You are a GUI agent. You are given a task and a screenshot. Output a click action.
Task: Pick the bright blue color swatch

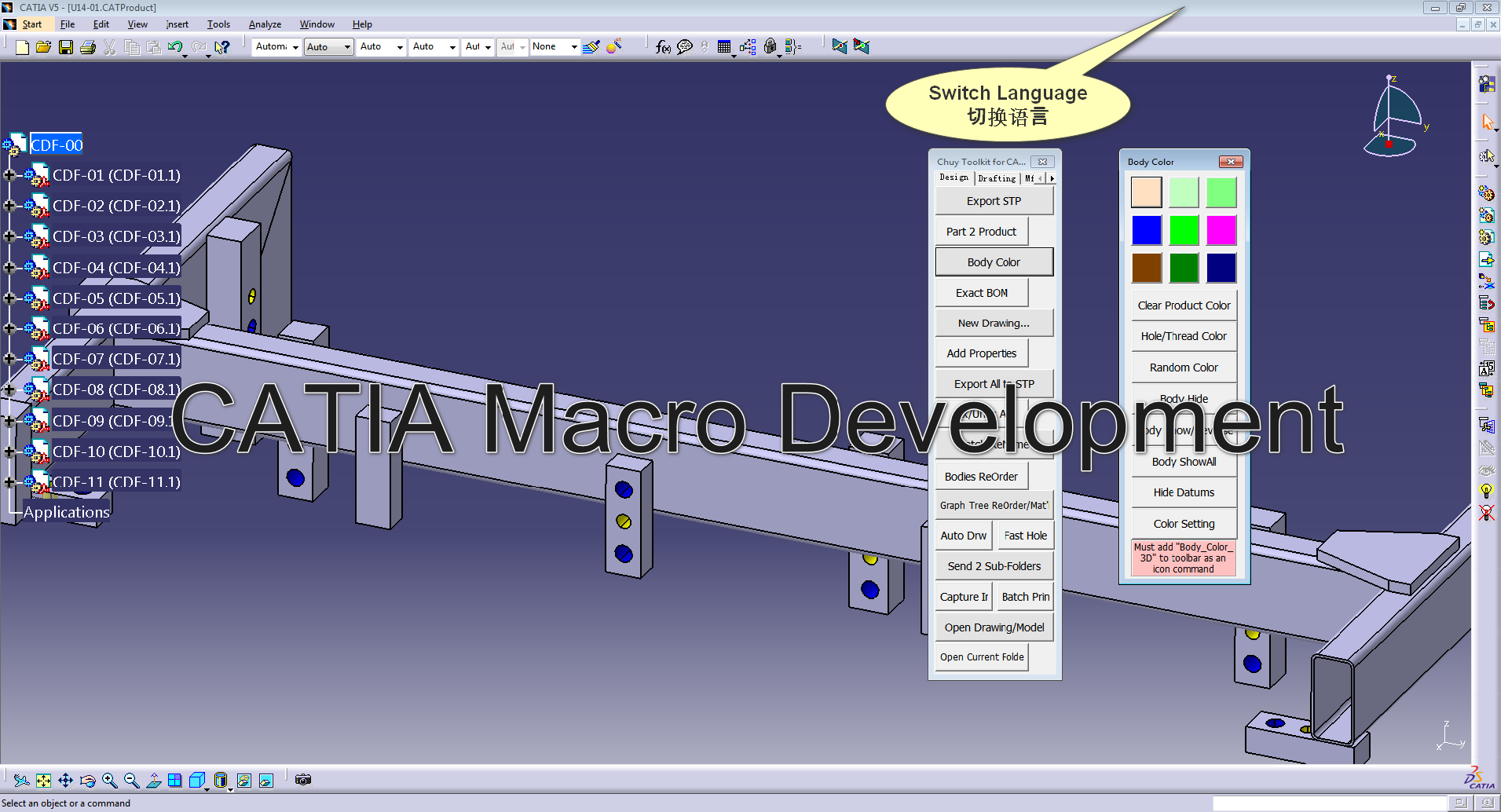(1147, 230)
